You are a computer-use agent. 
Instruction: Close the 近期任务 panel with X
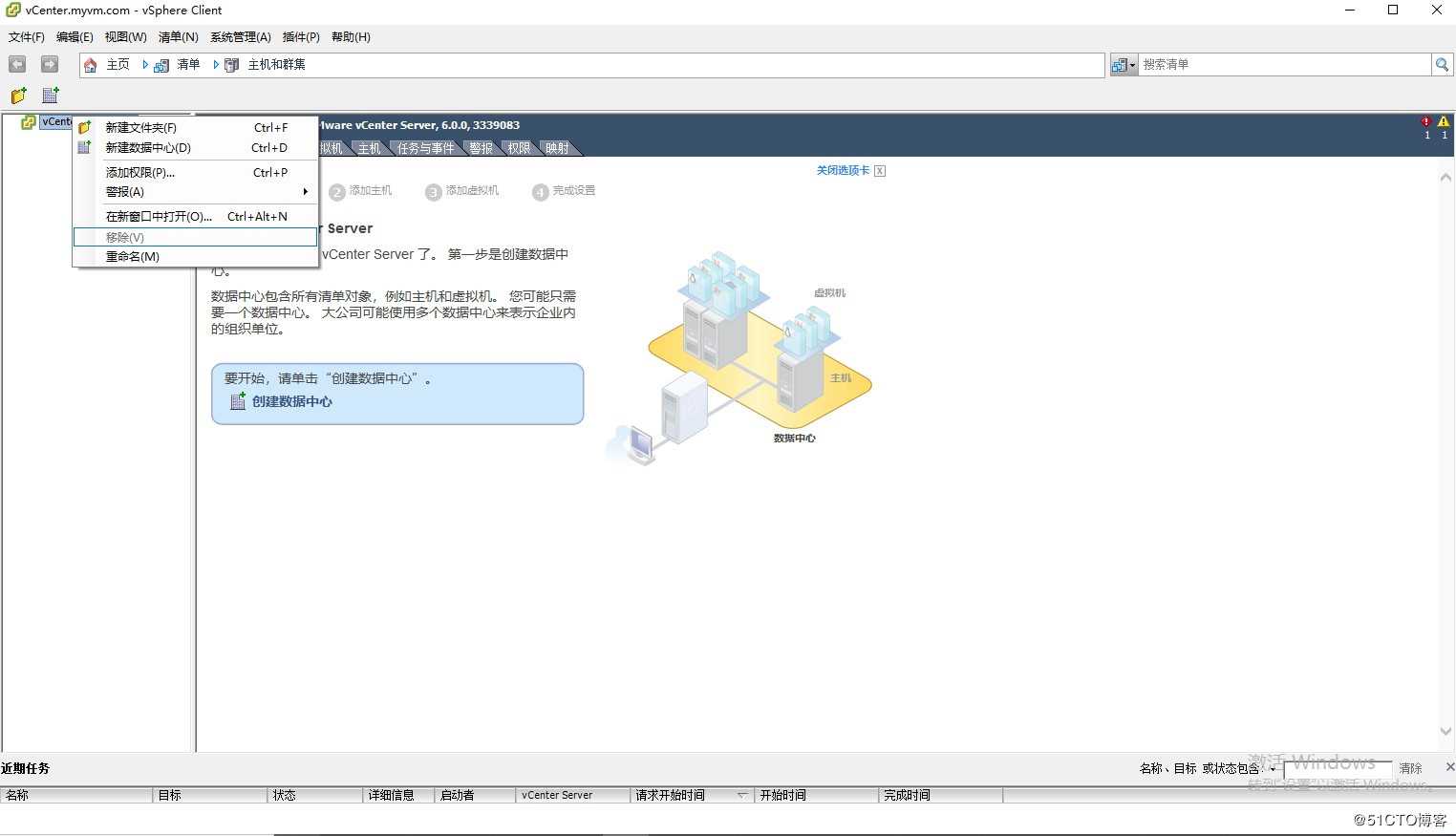point(1449,767)
